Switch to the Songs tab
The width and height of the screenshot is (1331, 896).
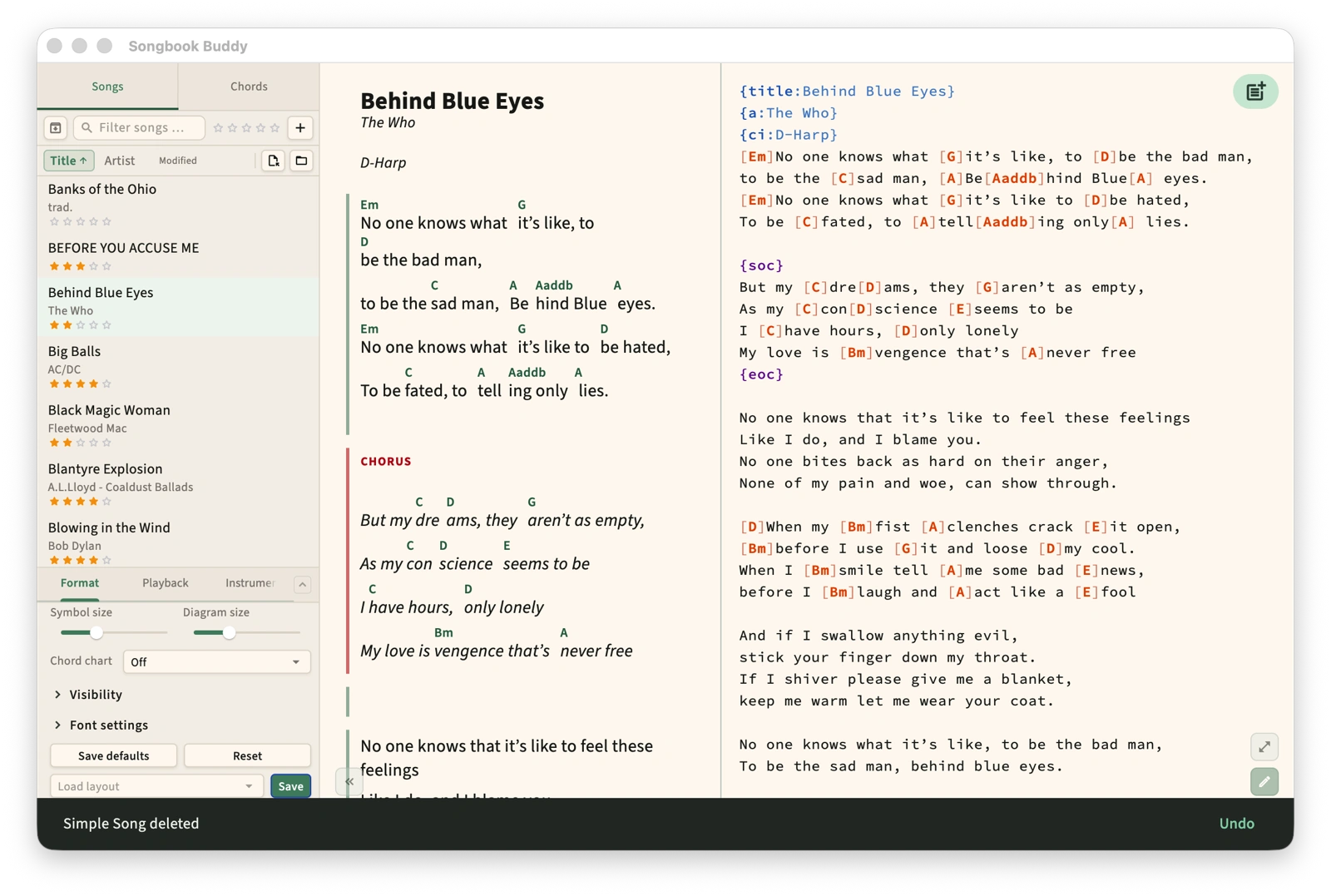tap(107, 87)
